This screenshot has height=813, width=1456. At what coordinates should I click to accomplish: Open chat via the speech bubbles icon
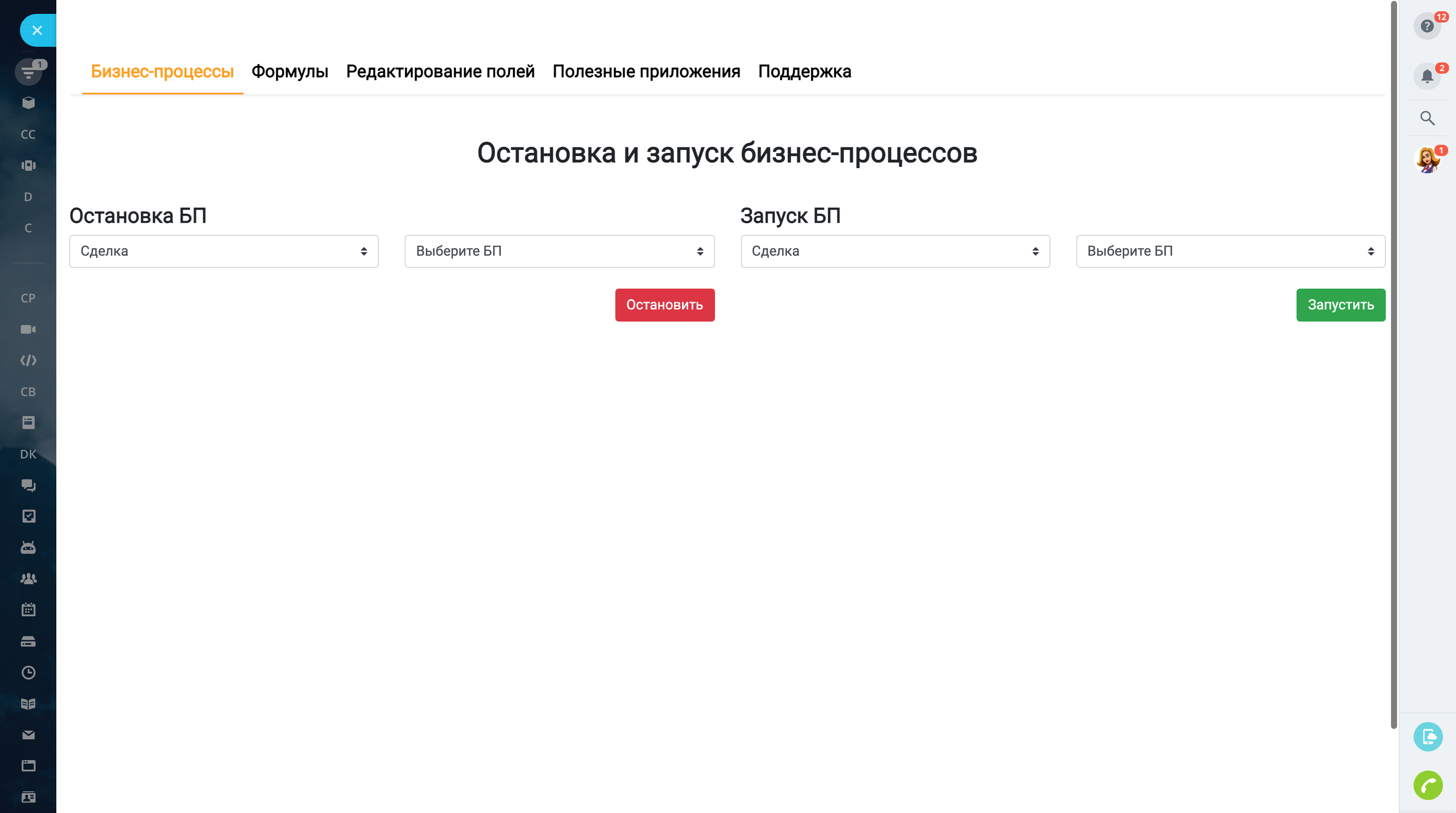tap(28, 485)
